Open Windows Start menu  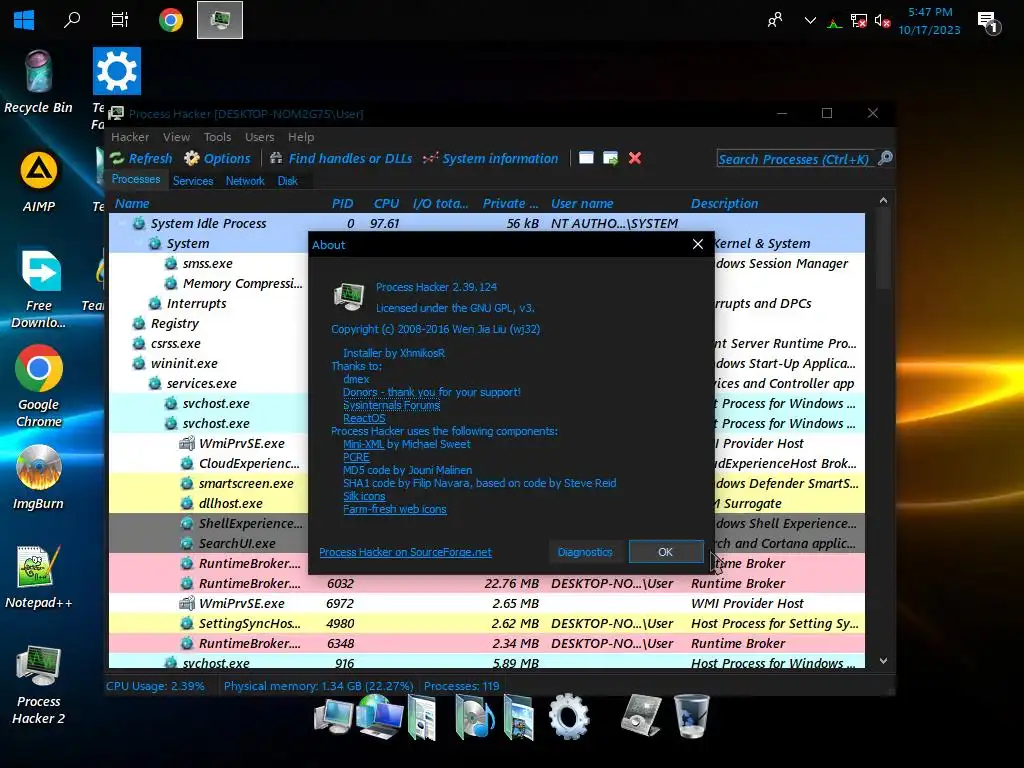click(x=24, y=20)
